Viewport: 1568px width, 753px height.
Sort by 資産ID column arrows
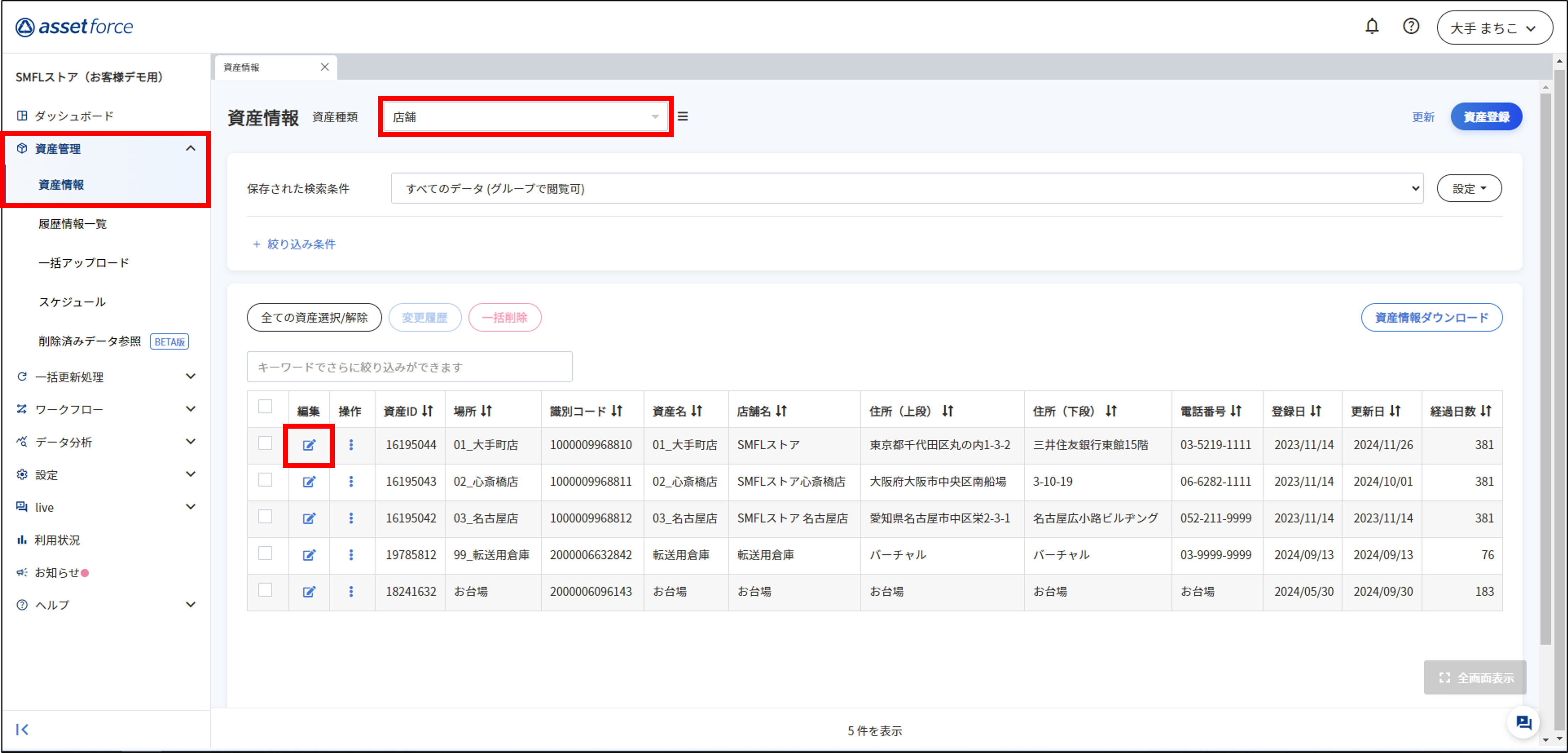(x=427, y=411)
